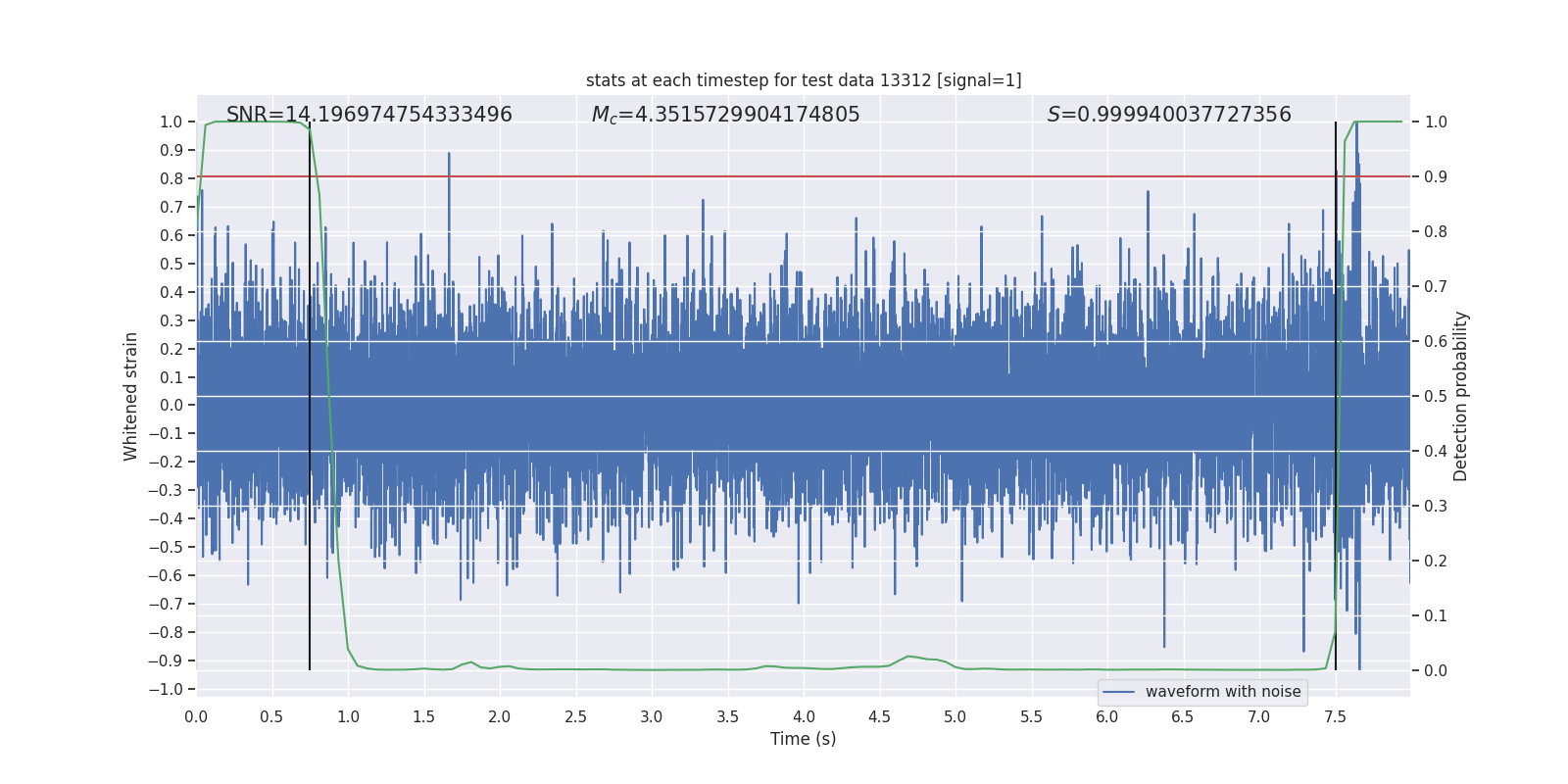1568x784 pixels.
Task: Select the S=0.9999 score annotation
Action: click(x=1168, y=115)
